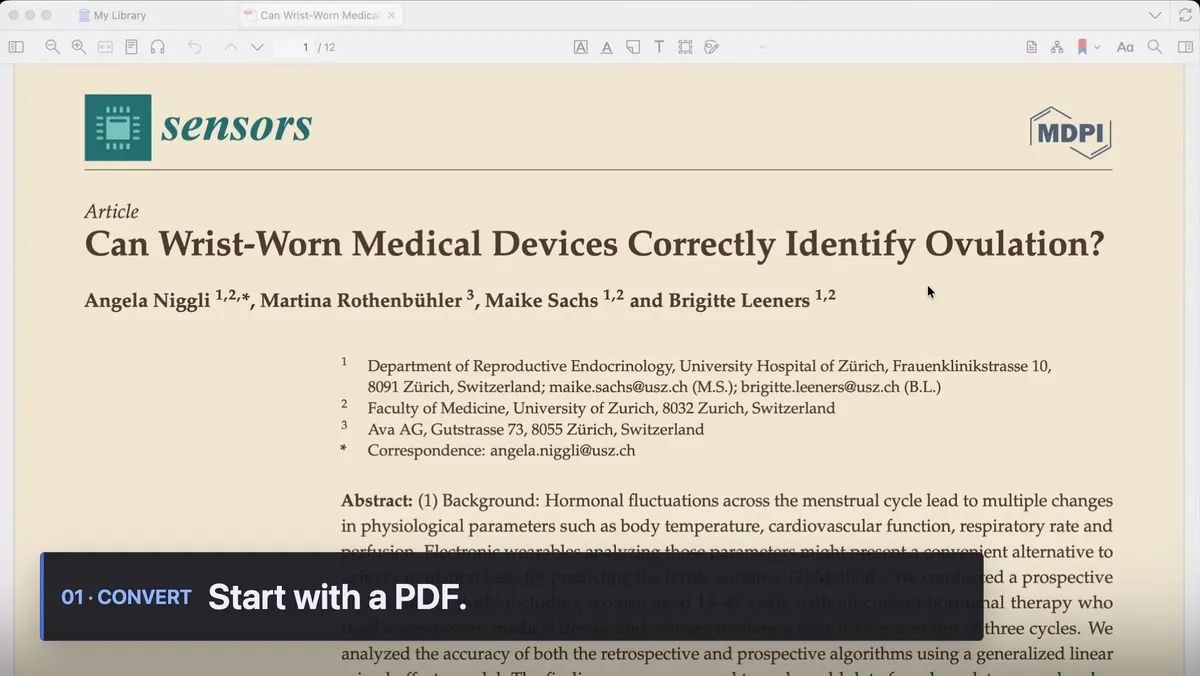Viewport: 1200px width, 676px height.
Task: Open the related items hierarchy icon
Action: coord(1057,47)
